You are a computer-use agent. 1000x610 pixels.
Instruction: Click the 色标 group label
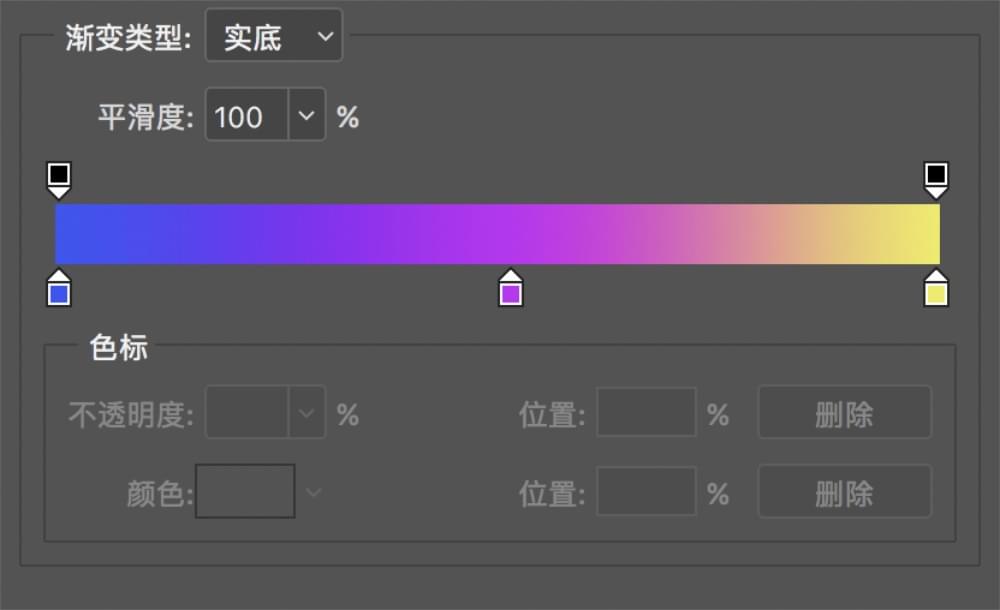click(x=118, y=348)
